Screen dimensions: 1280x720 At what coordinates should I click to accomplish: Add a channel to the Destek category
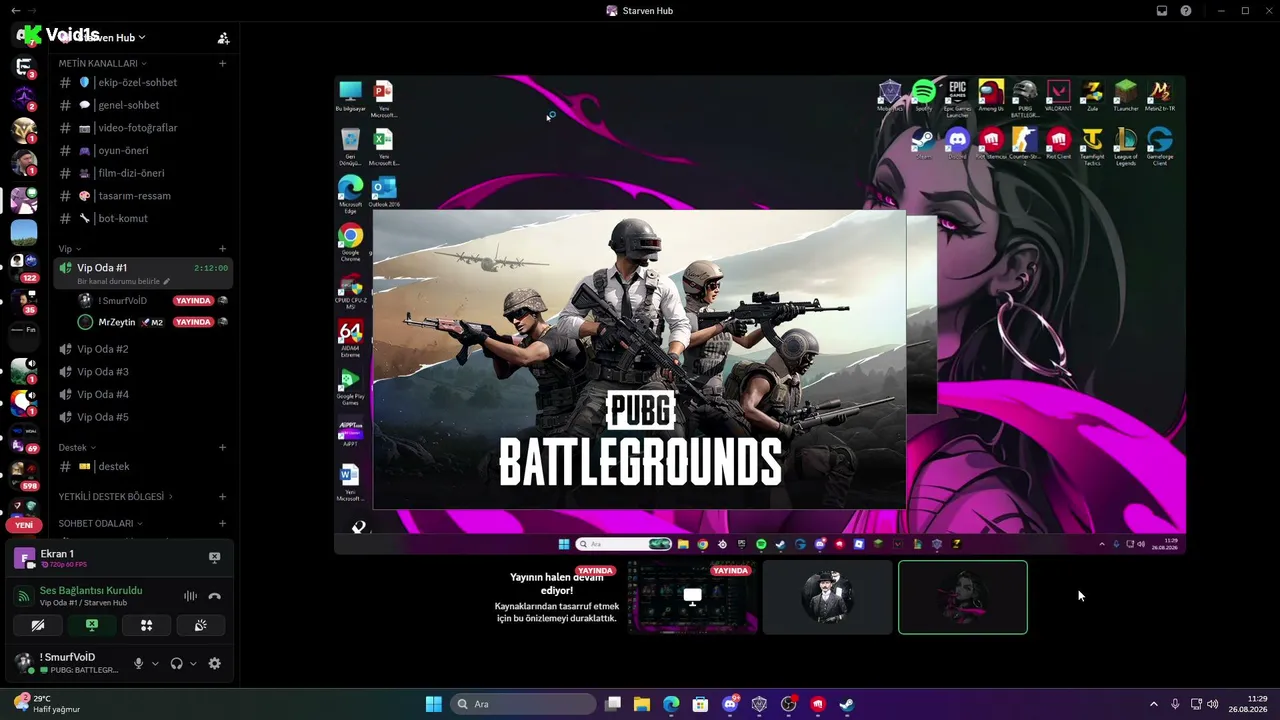pyautogui.click(x=222, y=447)
